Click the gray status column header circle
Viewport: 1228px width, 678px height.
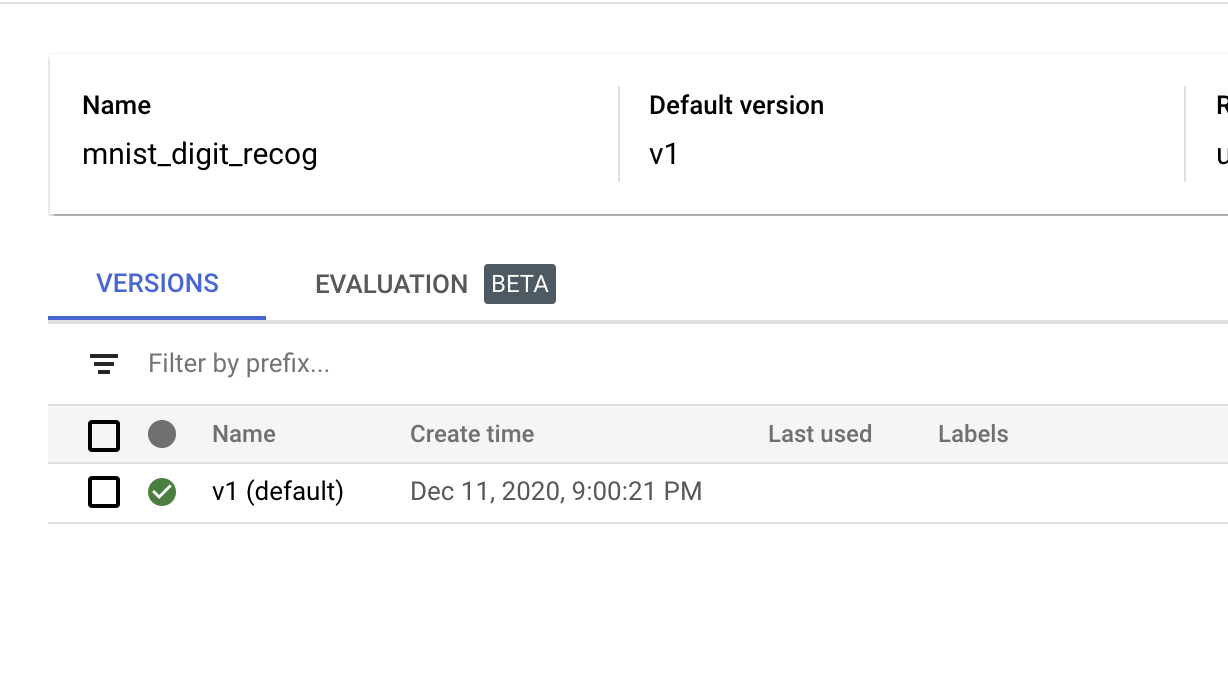[x=162, y=434]
